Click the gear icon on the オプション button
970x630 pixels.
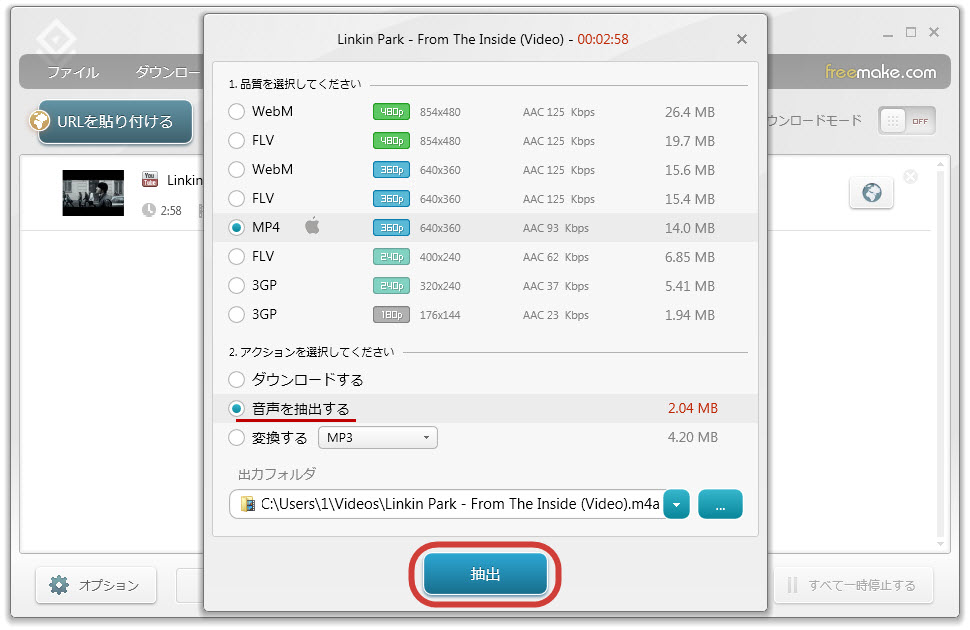pos(59,585)
